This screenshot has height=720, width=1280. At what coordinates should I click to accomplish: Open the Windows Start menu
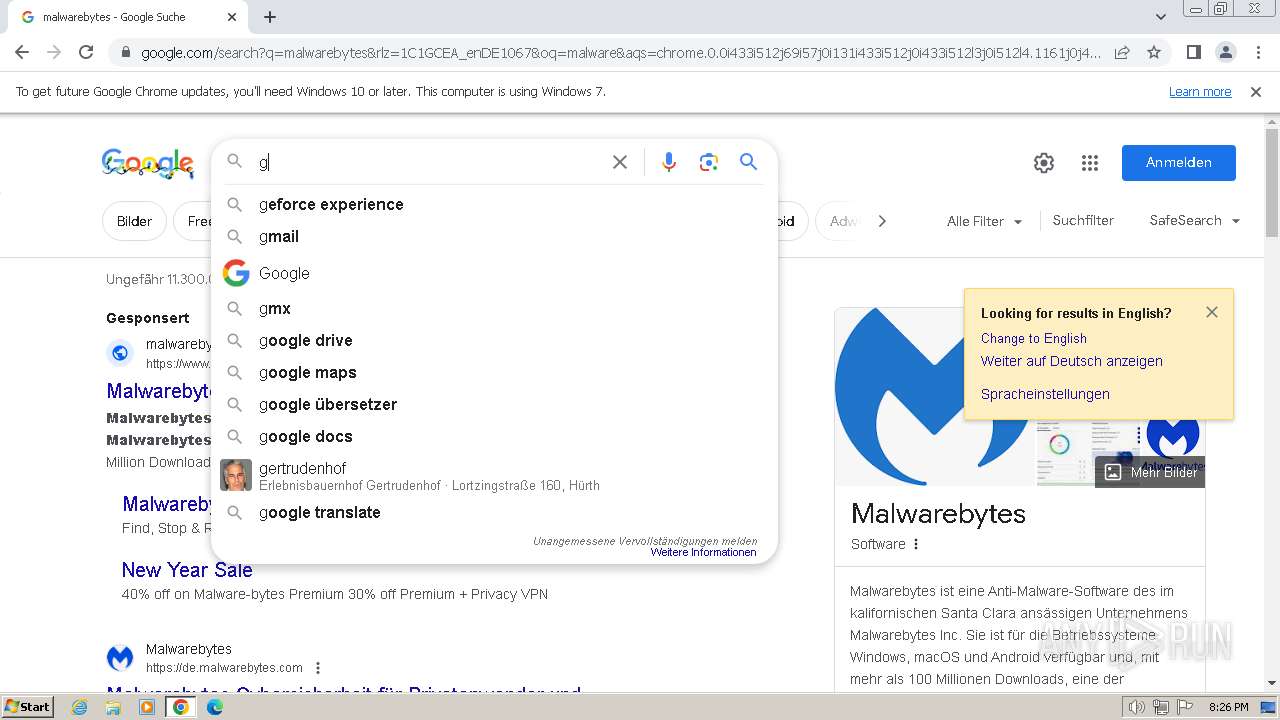[28, 707]
